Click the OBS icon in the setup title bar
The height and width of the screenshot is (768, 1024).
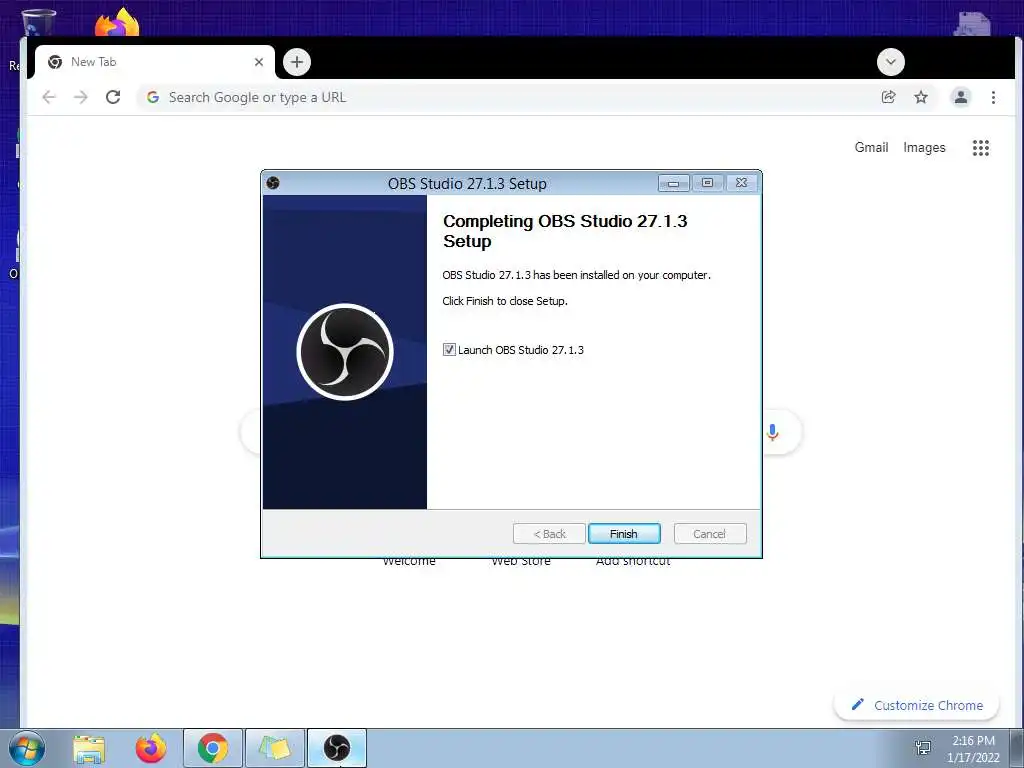273,184
